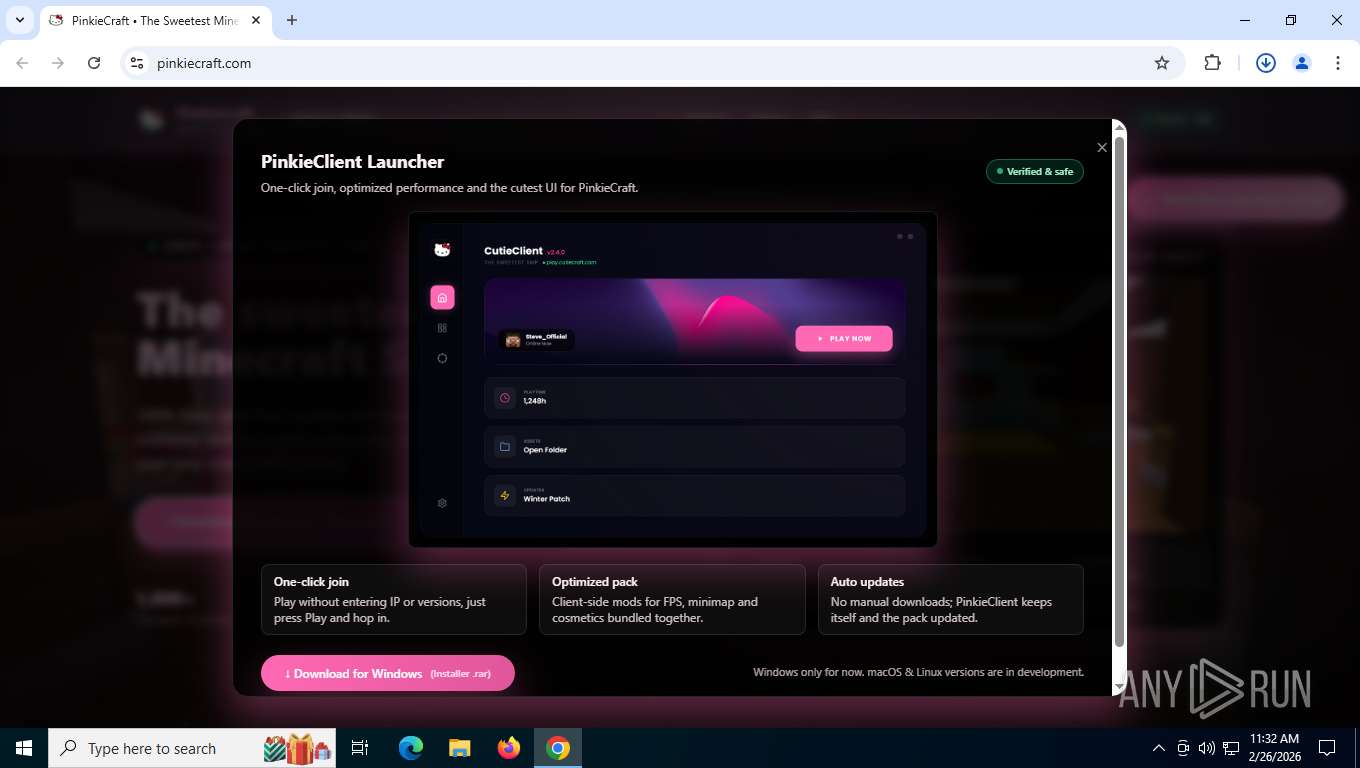
Task: Click the Winter Patch text
Action: [547, 499]
